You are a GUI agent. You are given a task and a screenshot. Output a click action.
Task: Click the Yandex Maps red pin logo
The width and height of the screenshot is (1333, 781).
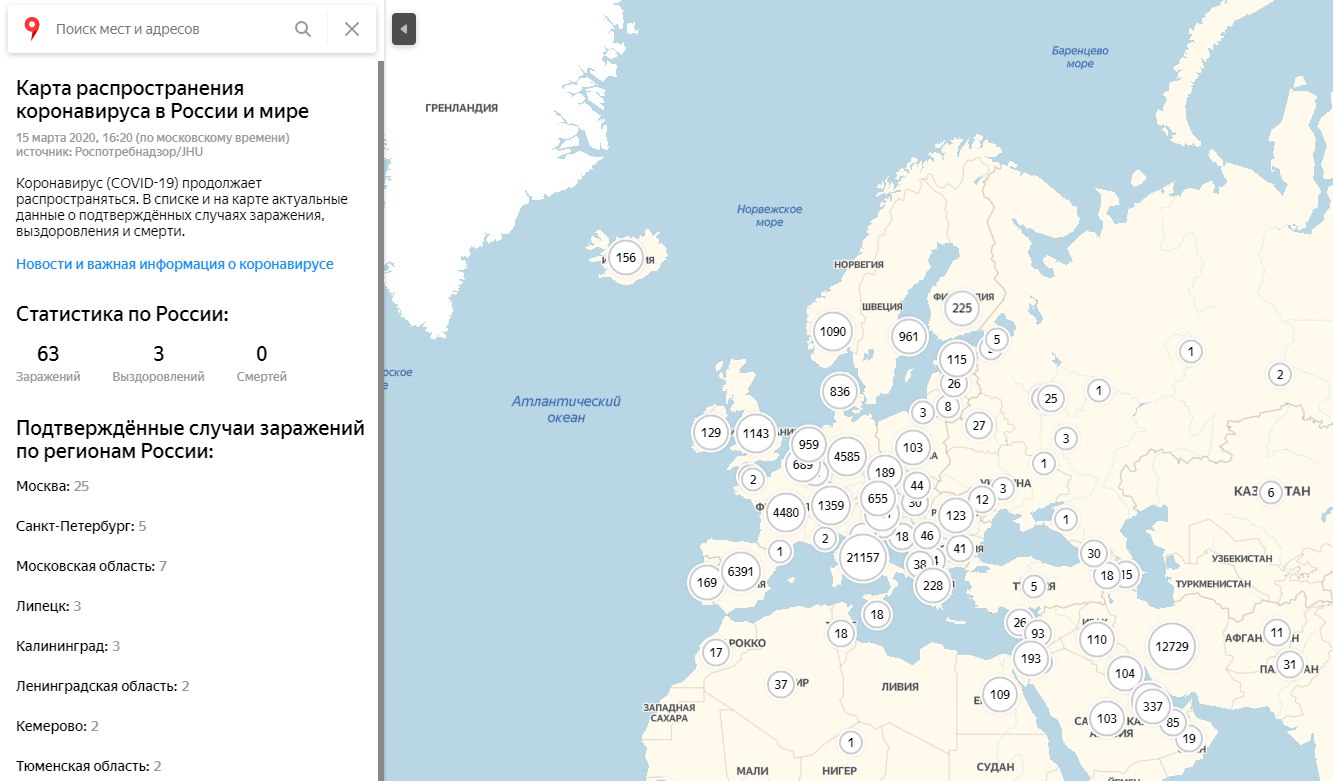(32, 29)
